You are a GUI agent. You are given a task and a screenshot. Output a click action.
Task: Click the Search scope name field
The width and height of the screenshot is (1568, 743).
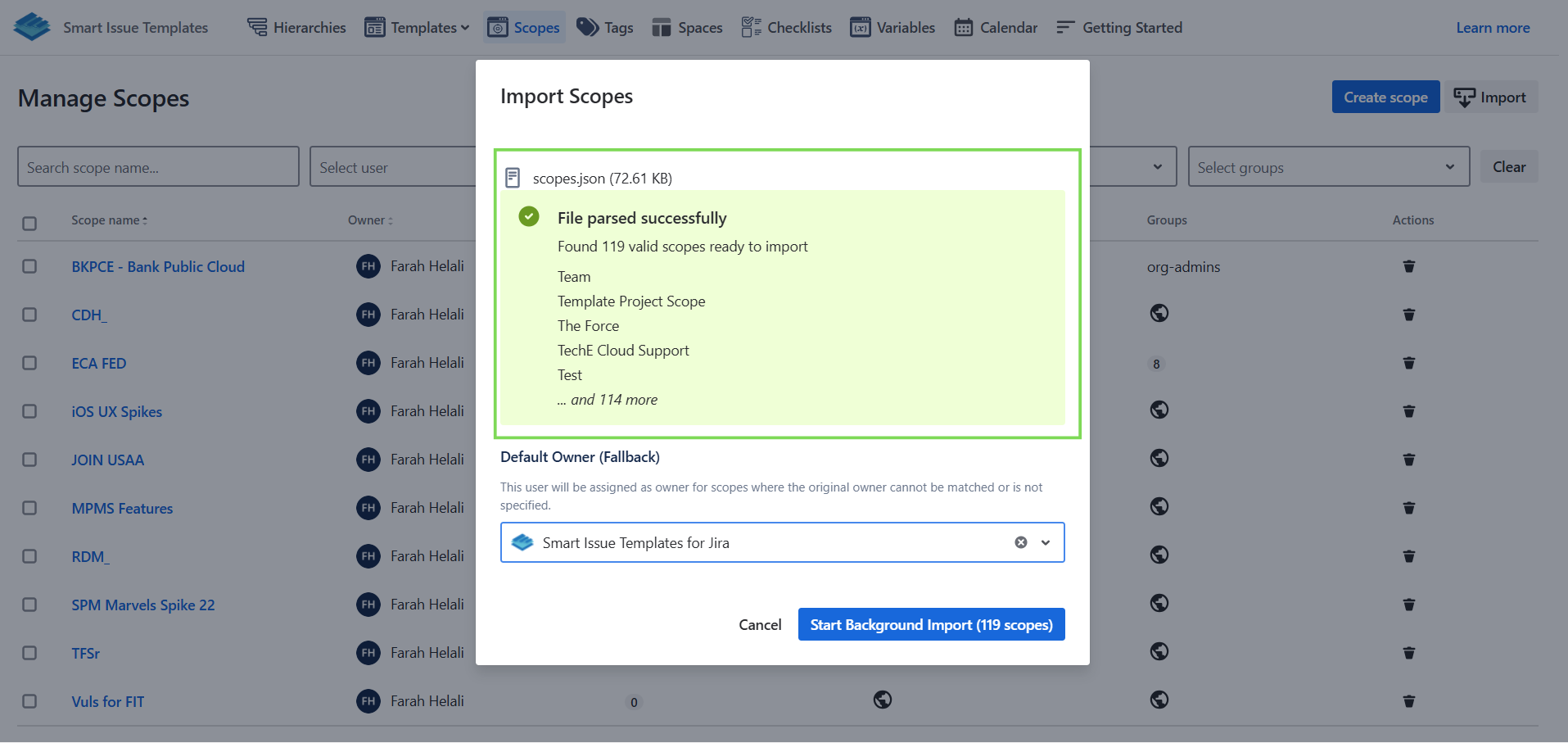(x=158, y=167)
